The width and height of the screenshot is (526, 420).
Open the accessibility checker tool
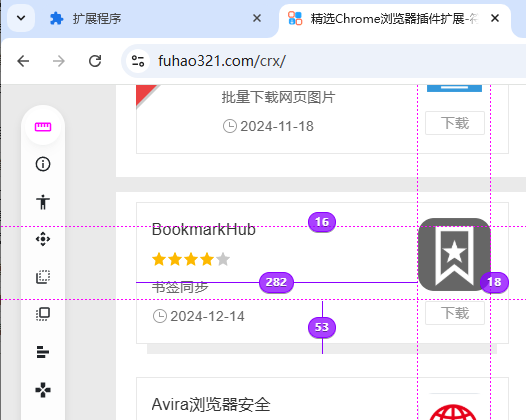pos(43,202)
